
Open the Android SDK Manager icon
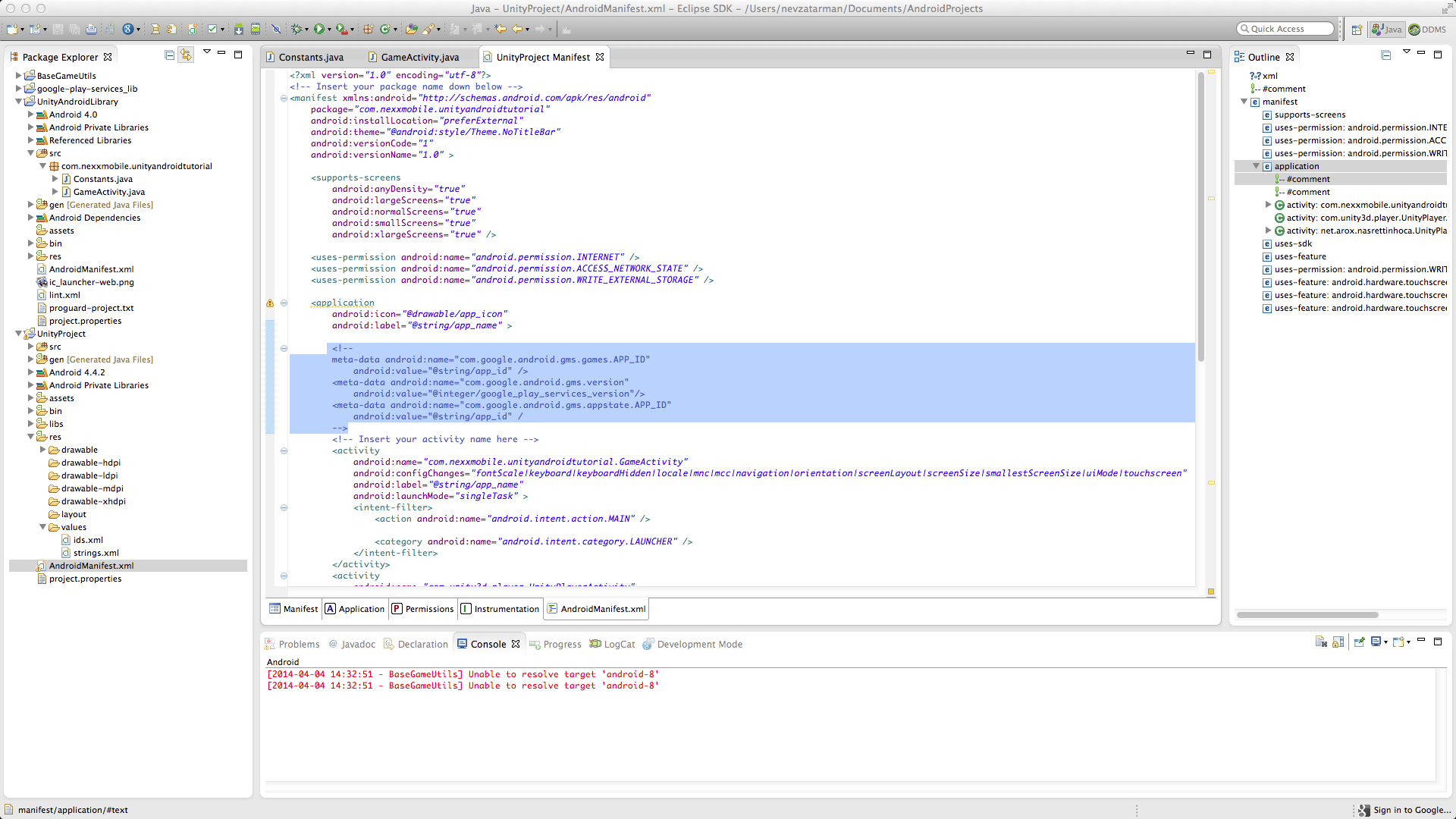(x=238, y=29)
